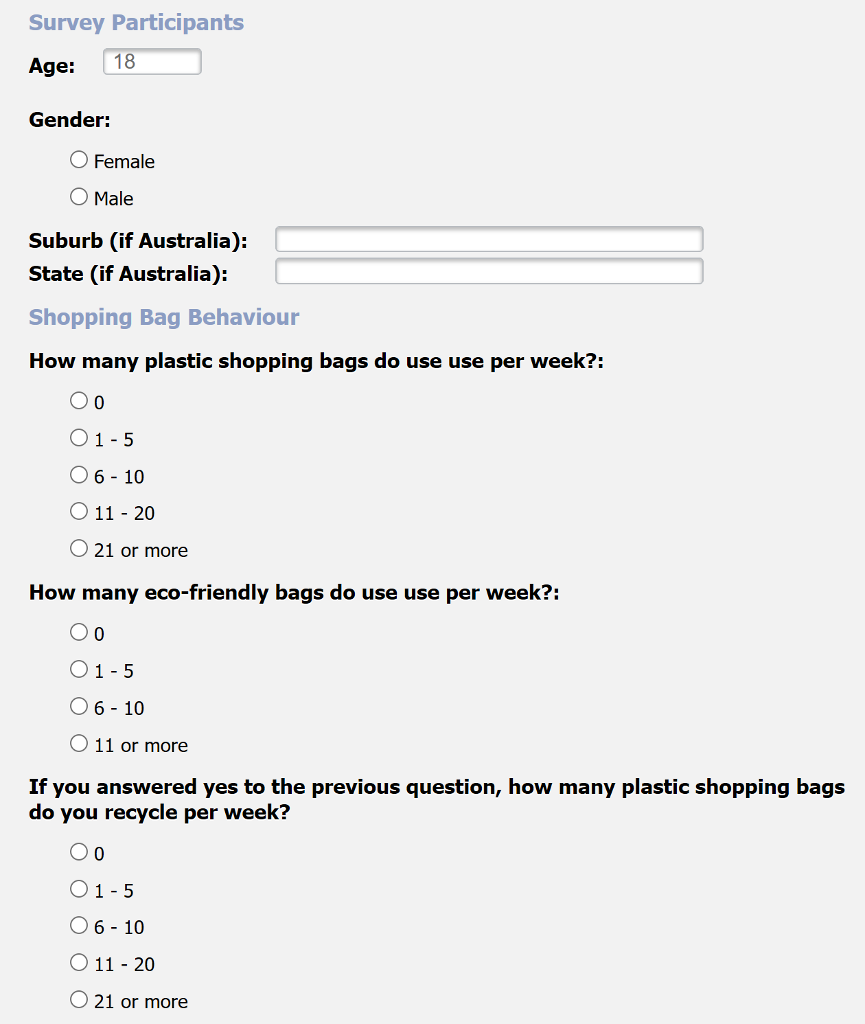865x1024 pixels.
Task: Select 6 - 10 eco-friendly bags per week
Action: pos(78,705)
